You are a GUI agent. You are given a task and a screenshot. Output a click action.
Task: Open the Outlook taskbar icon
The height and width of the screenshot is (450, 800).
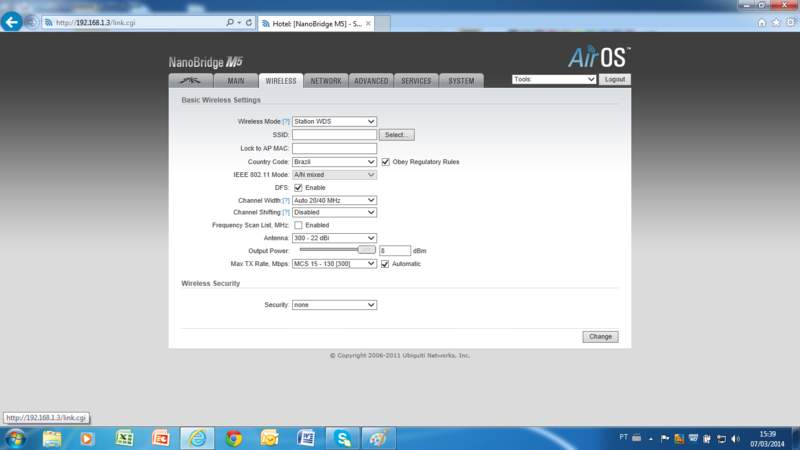(x=269, y=438)
